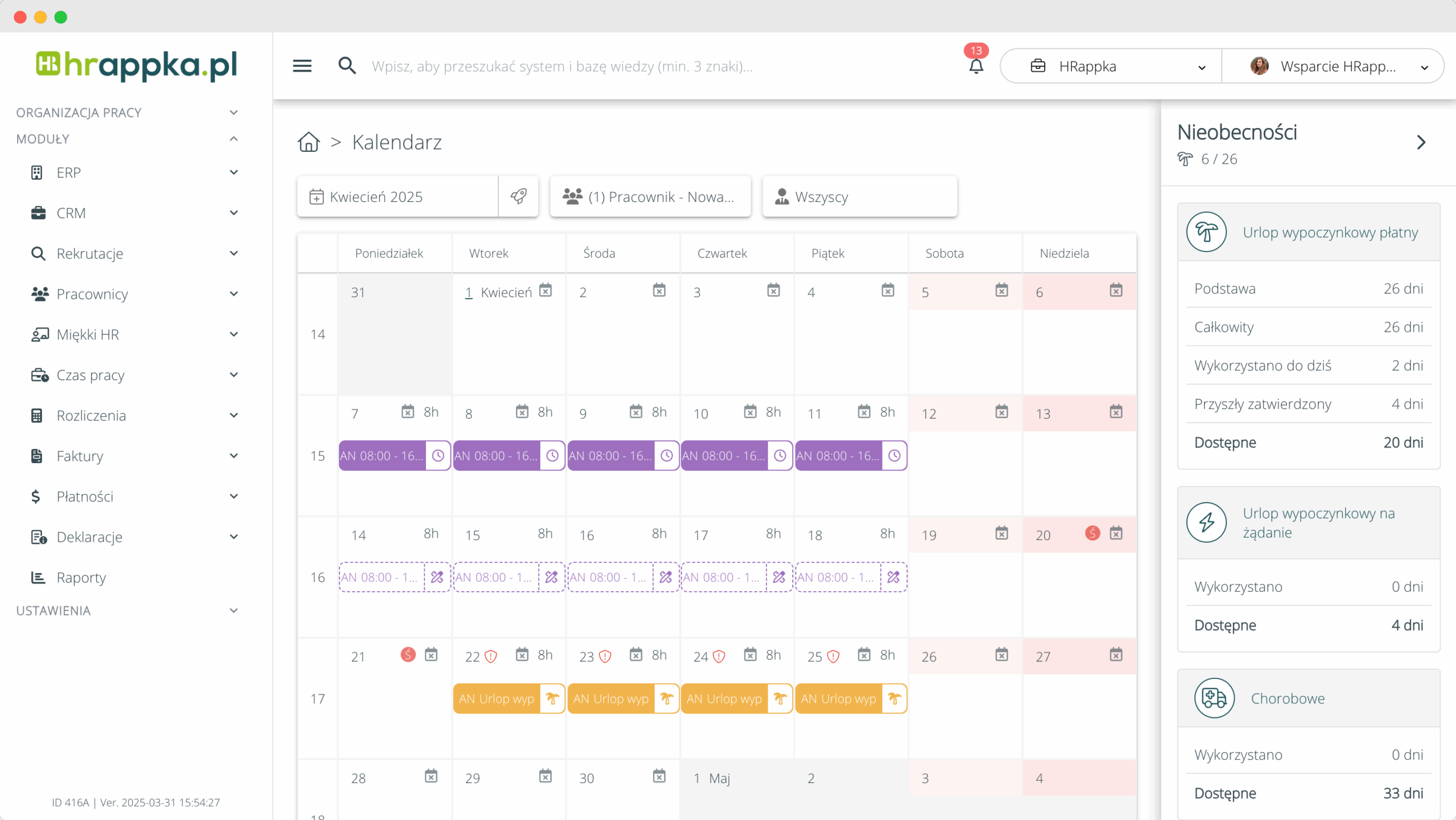
Task: Open the Kwiecień 2025 month picker
Action: pos(398,196)
